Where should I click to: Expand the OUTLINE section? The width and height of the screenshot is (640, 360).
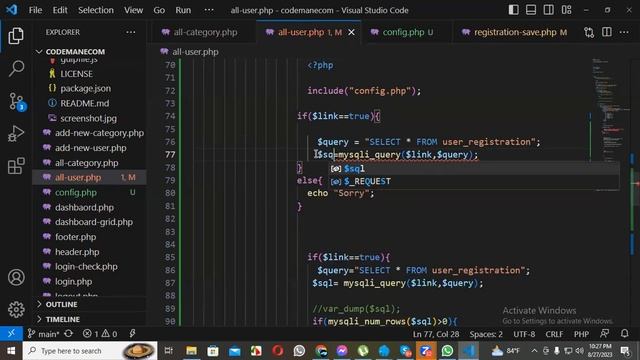89,304
